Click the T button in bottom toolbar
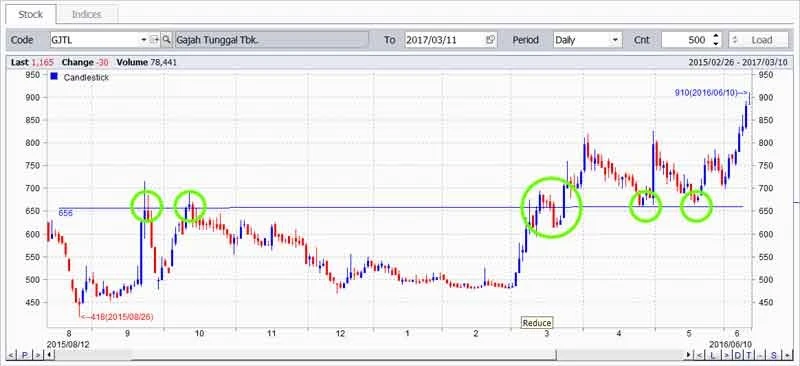This screenshot has height=366, width=800. point(748,355)
